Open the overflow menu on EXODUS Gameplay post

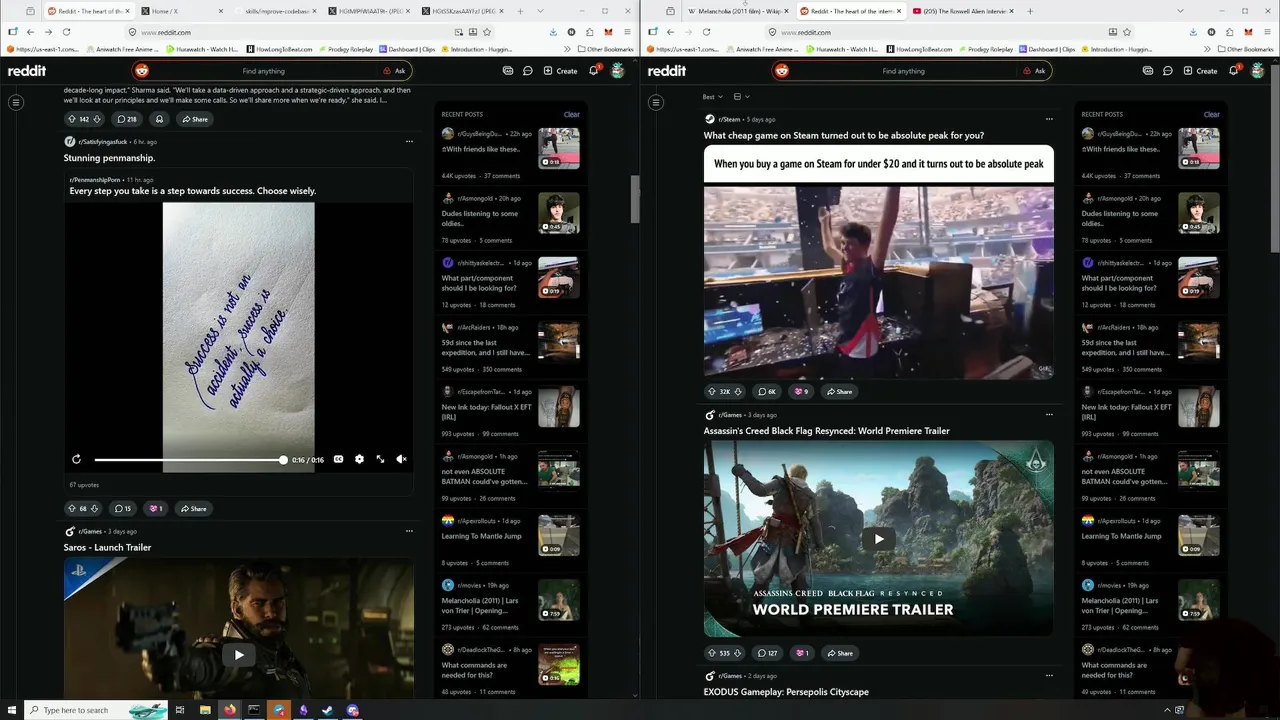tap(1049, 675)
